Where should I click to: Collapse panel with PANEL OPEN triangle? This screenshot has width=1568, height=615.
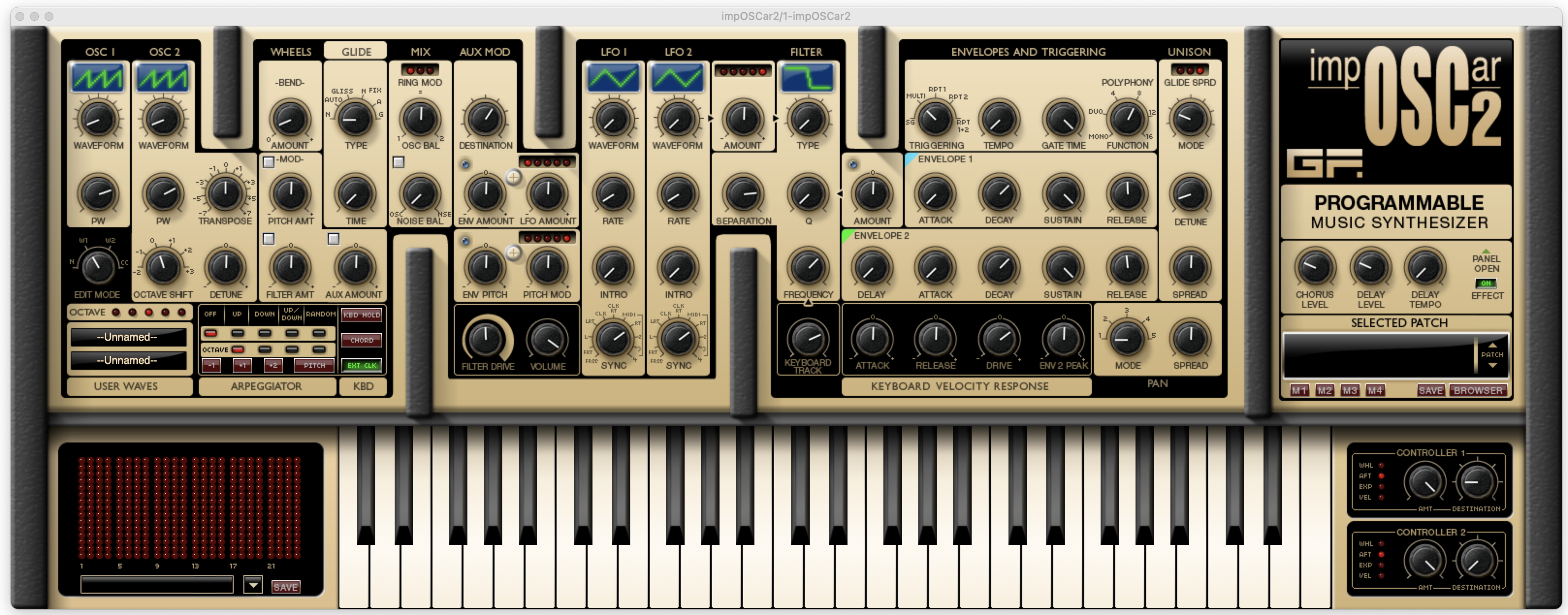(x=1486, y=251)
